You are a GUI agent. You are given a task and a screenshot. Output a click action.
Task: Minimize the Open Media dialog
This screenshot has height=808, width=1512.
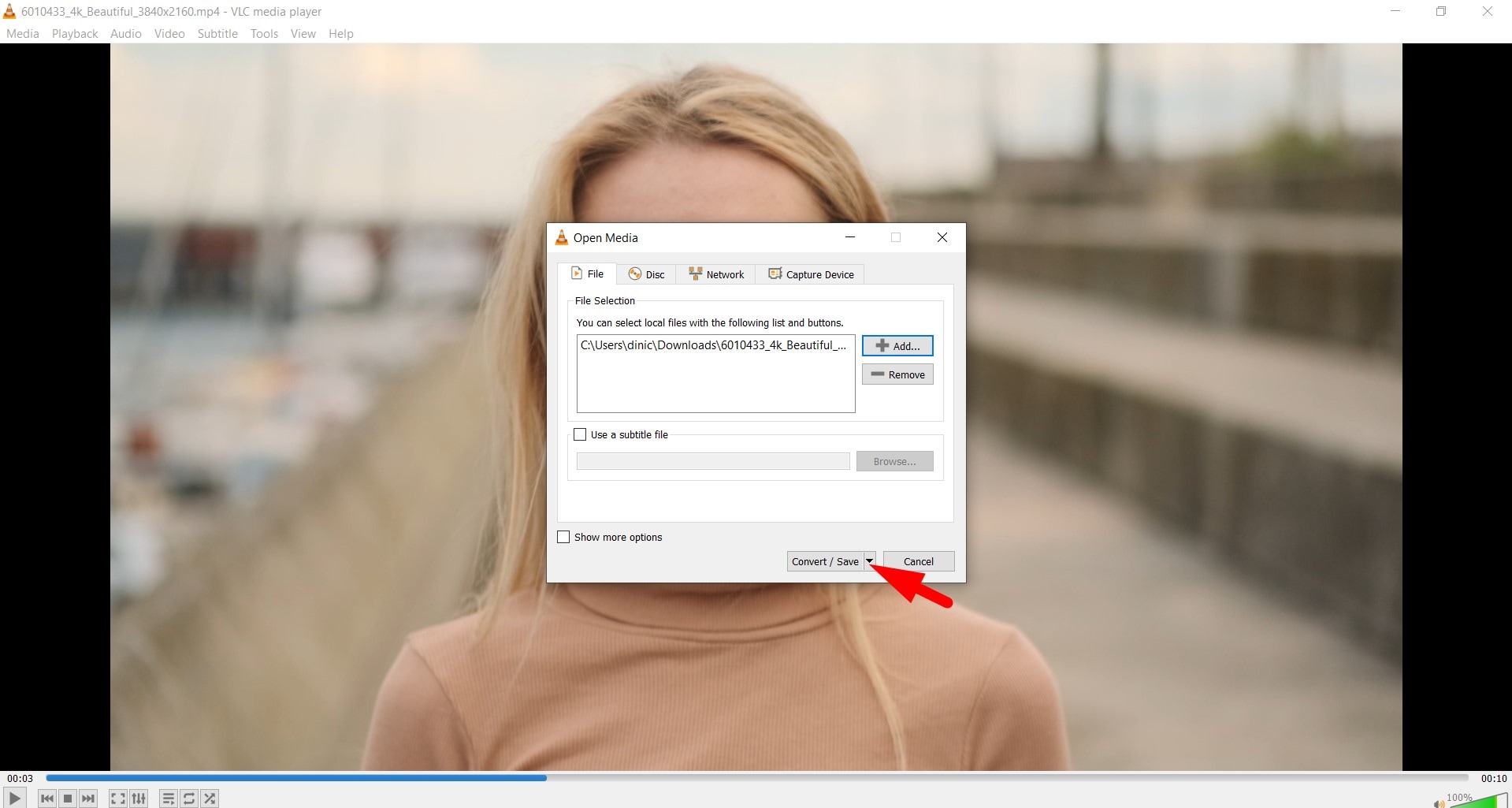pyautogui.click(x=850, y=237)
